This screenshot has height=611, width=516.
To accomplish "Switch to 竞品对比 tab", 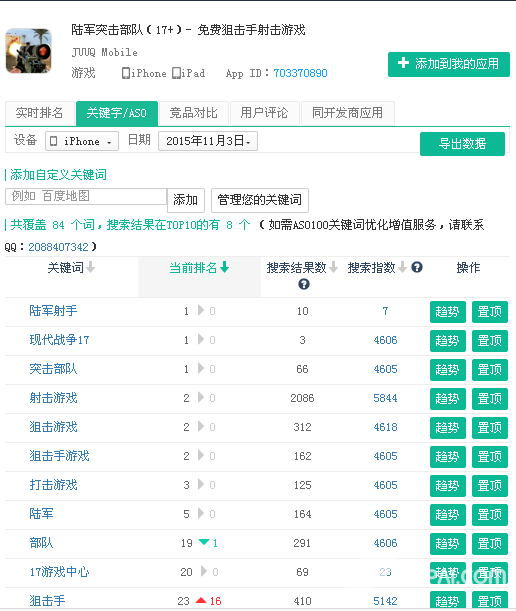I will [194, 113].
